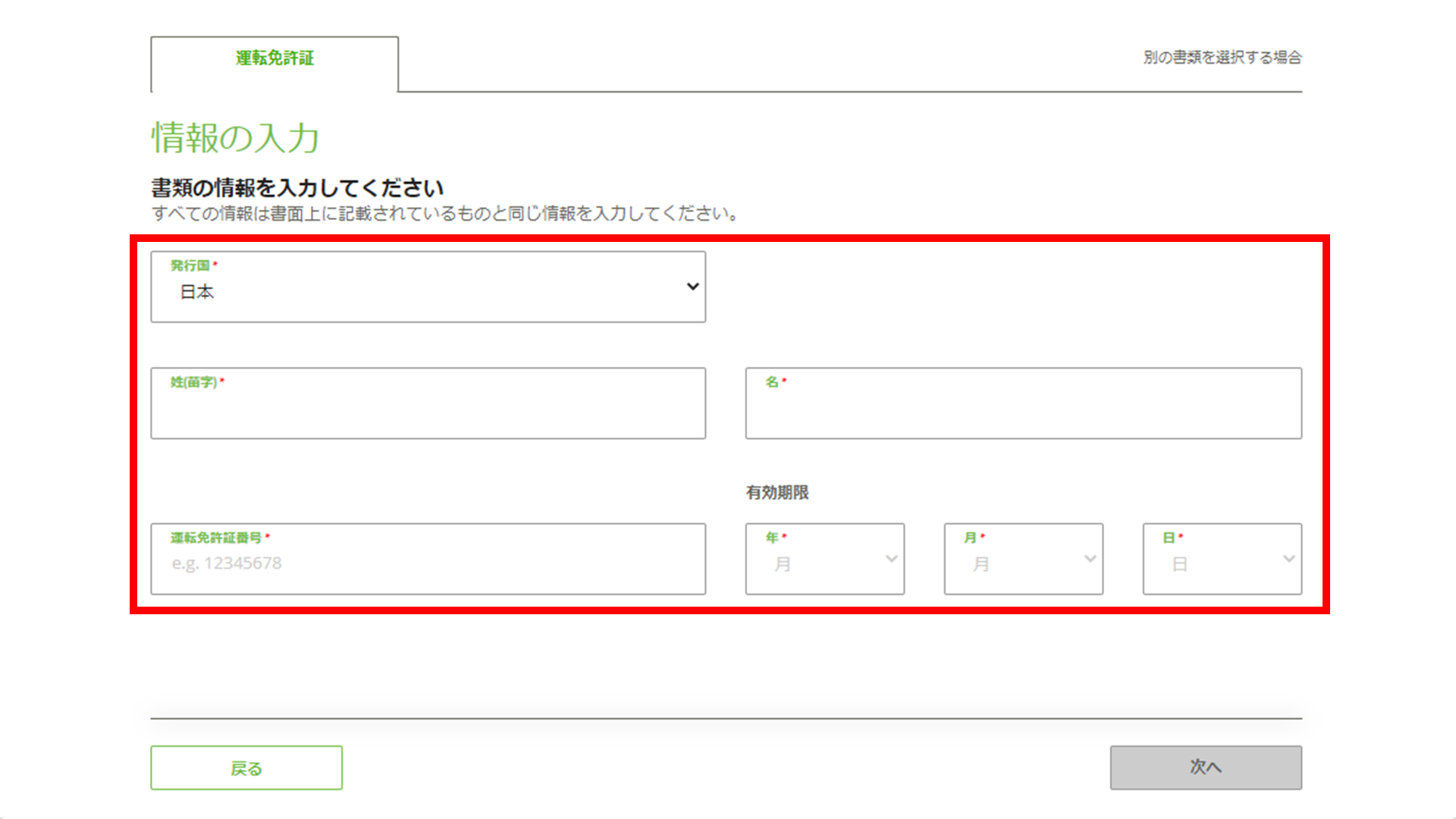Focus the 名 first-name input field
The width and height of the screenshot is (1456, 819).
(1023, 410)
